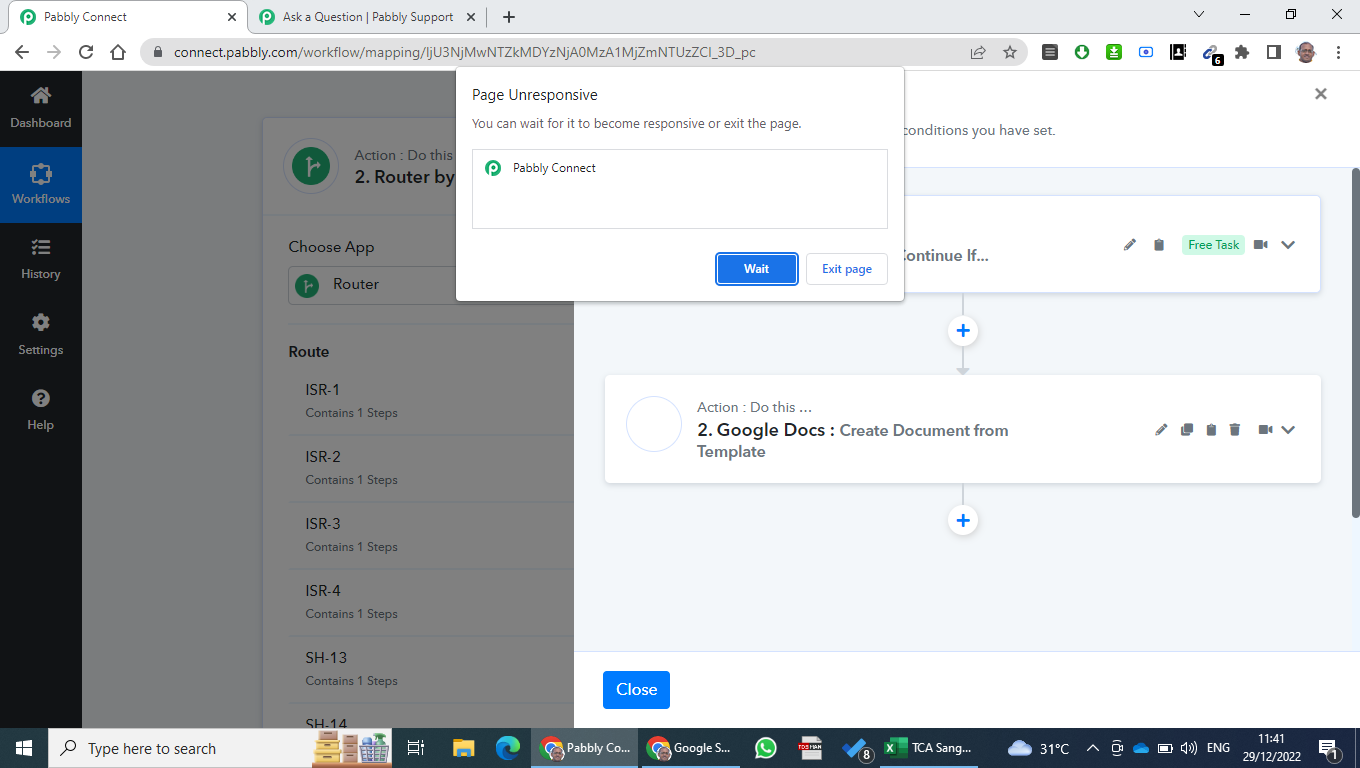Close the Ask a Question tab

472,17
